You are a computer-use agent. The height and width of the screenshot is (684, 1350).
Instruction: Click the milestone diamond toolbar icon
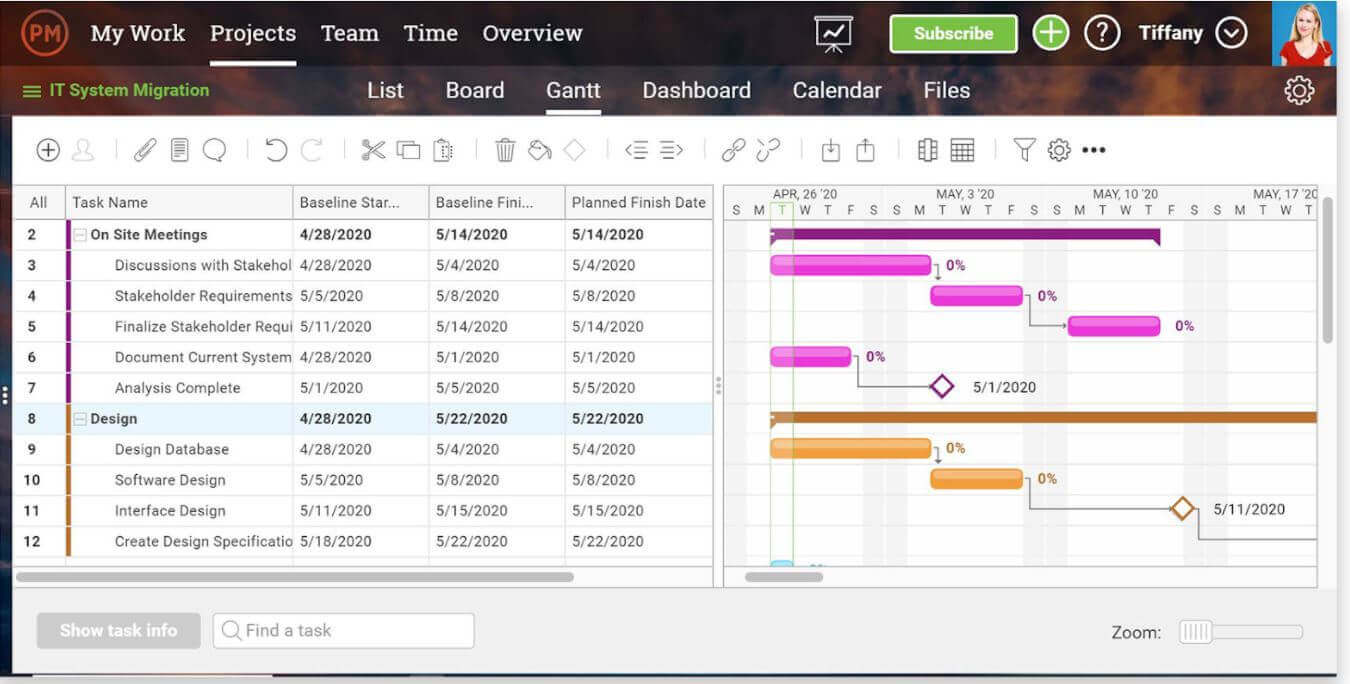pos(574,150)
